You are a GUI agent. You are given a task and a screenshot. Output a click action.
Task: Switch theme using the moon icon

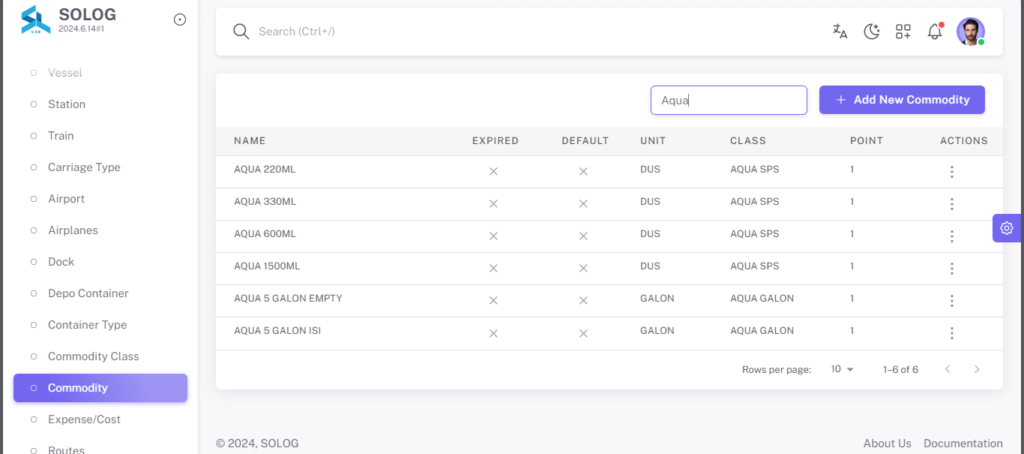(872, 31)
